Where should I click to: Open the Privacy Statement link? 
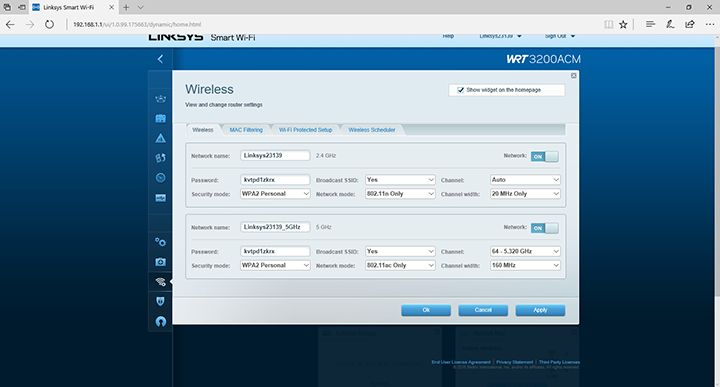coord(515,362)
